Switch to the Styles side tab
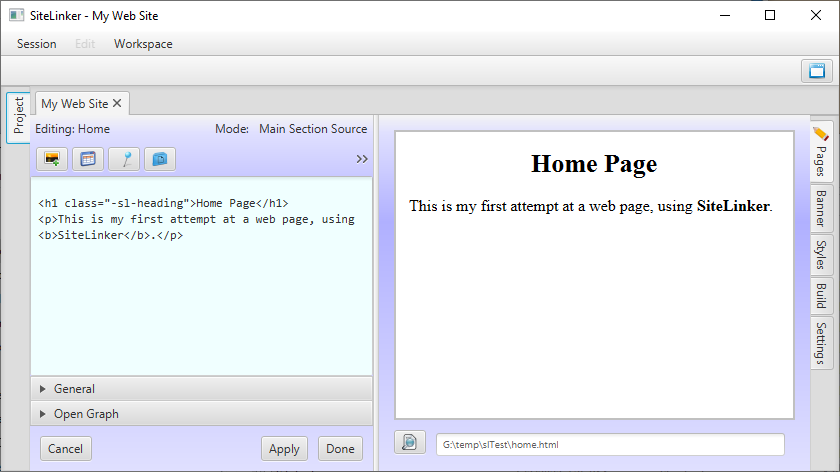The height and width of the screenshot is (472, 840). 821,254
